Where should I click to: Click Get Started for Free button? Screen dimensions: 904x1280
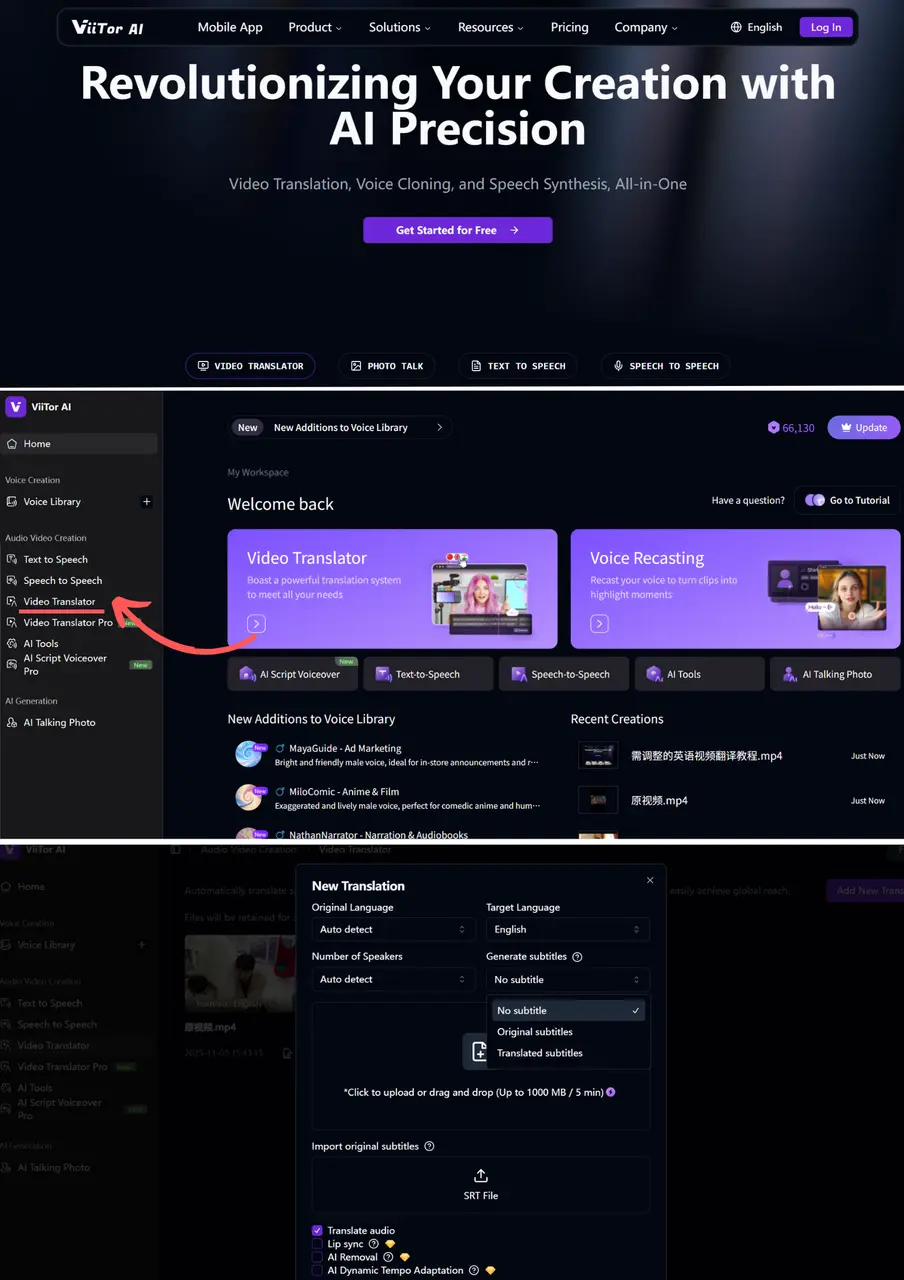(457, 230)
